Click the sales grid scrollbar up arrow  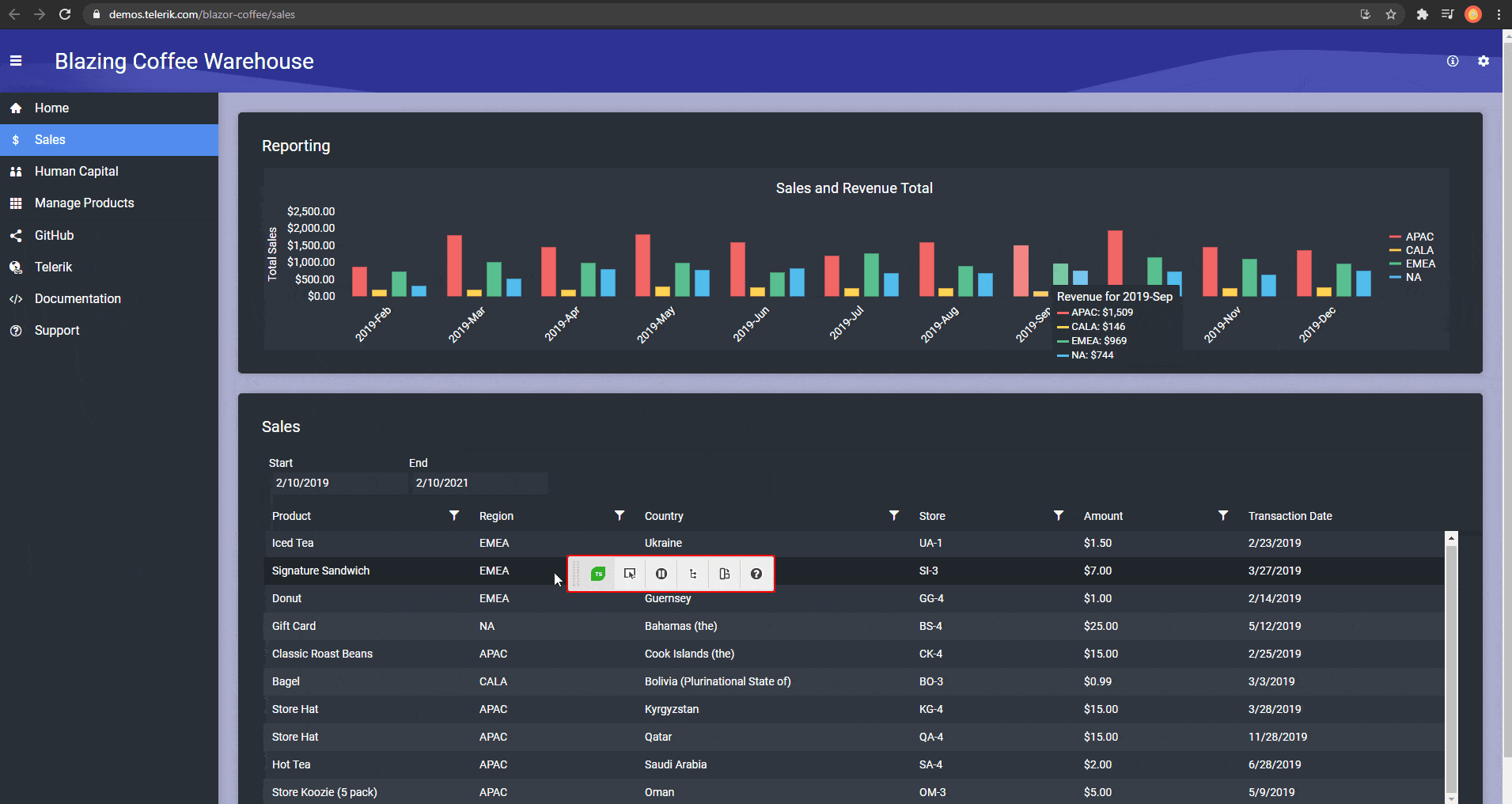[1451, 538]
